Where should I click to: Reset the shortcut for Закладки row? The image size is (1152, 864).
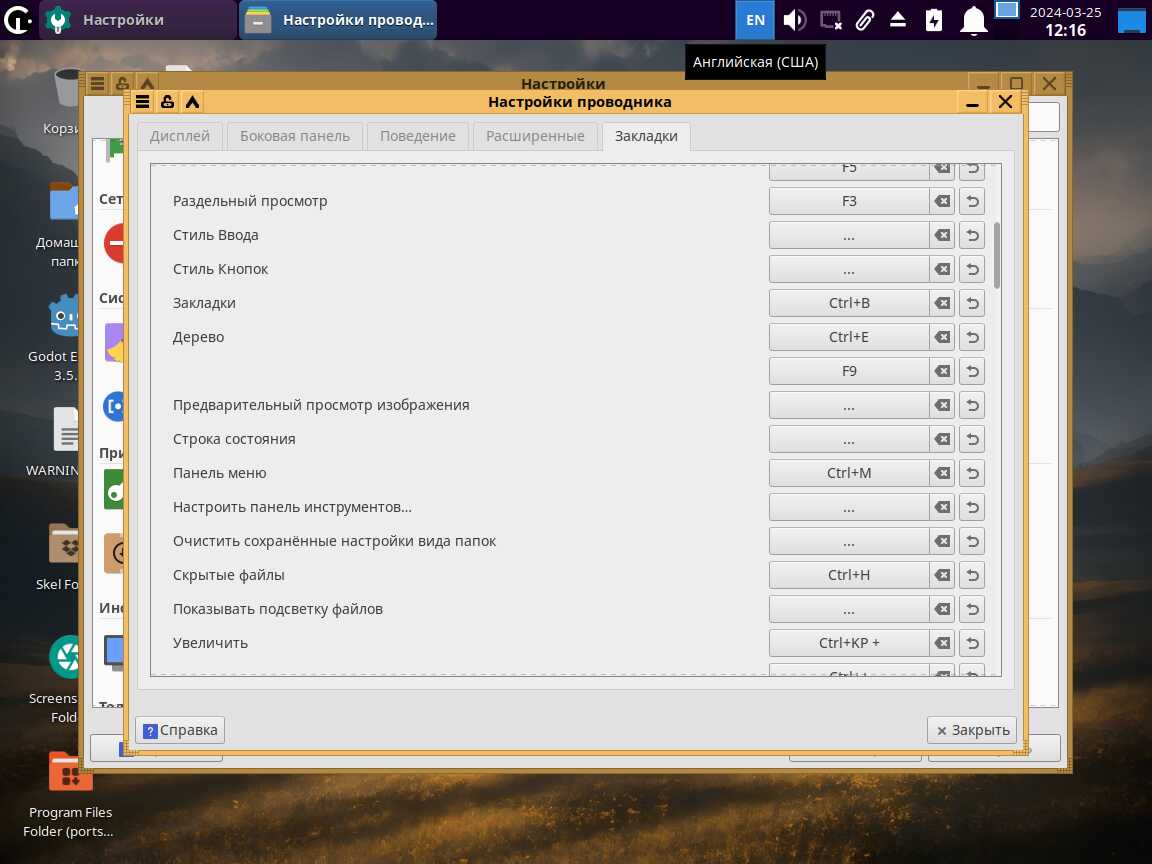(x=972, y=303)
